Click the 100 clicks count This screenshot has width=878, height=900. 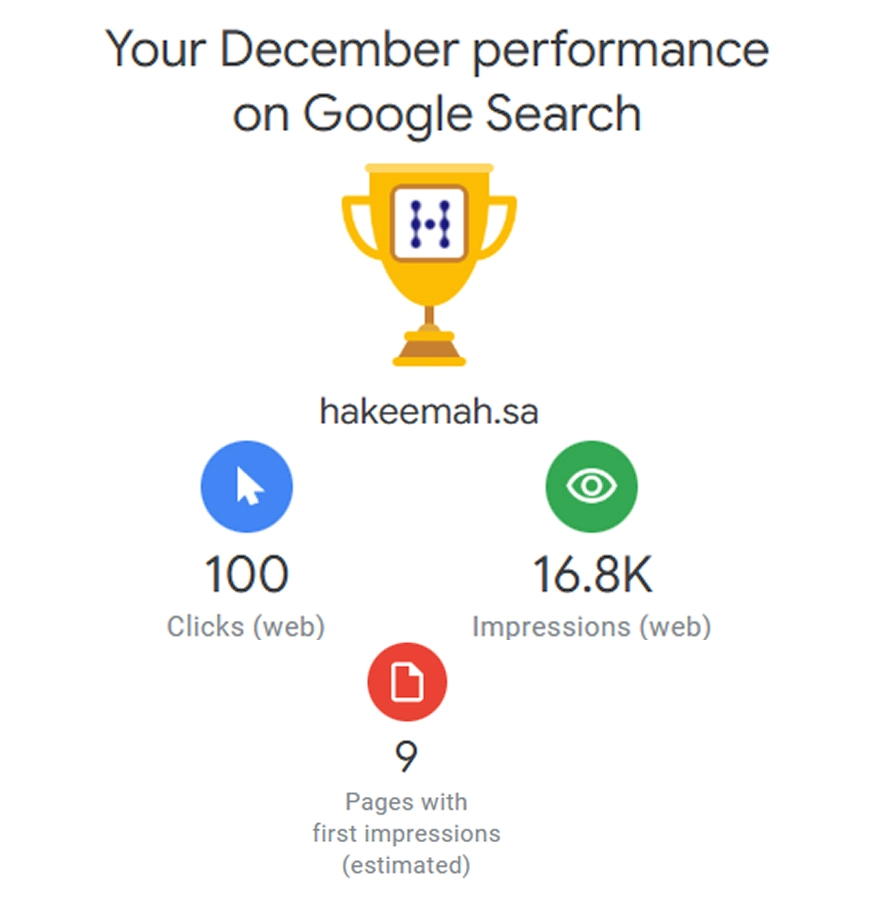246,575
